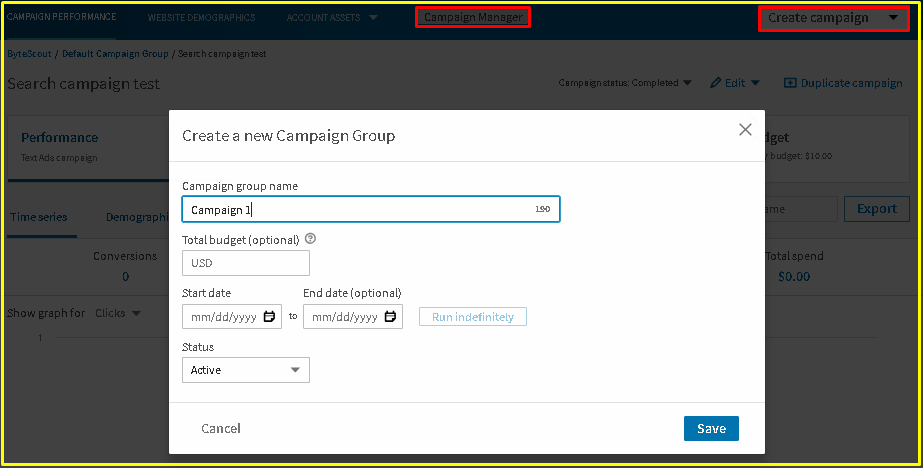Click the End date mm/dd/yyyy field

click(353, 317)
